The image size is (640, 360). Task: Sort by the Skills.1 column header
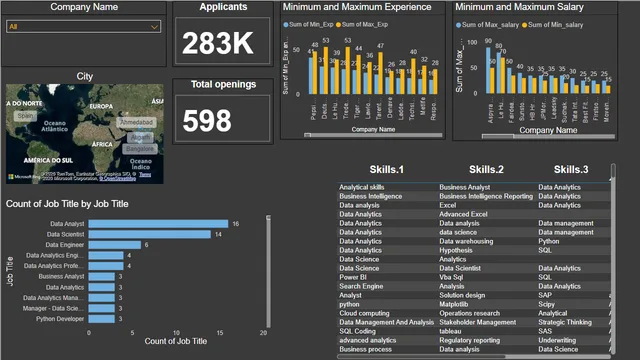pos(387,169)
